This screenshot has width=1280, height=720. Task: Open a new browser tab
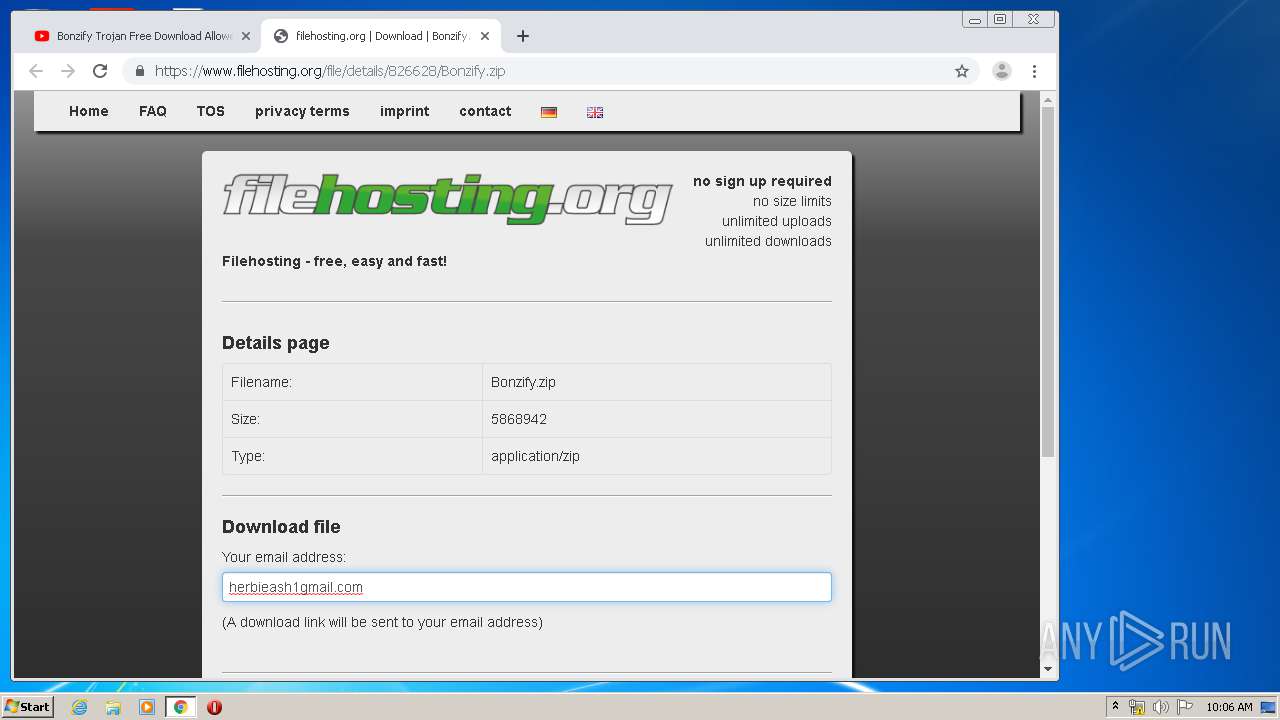(x=522, y=36)
